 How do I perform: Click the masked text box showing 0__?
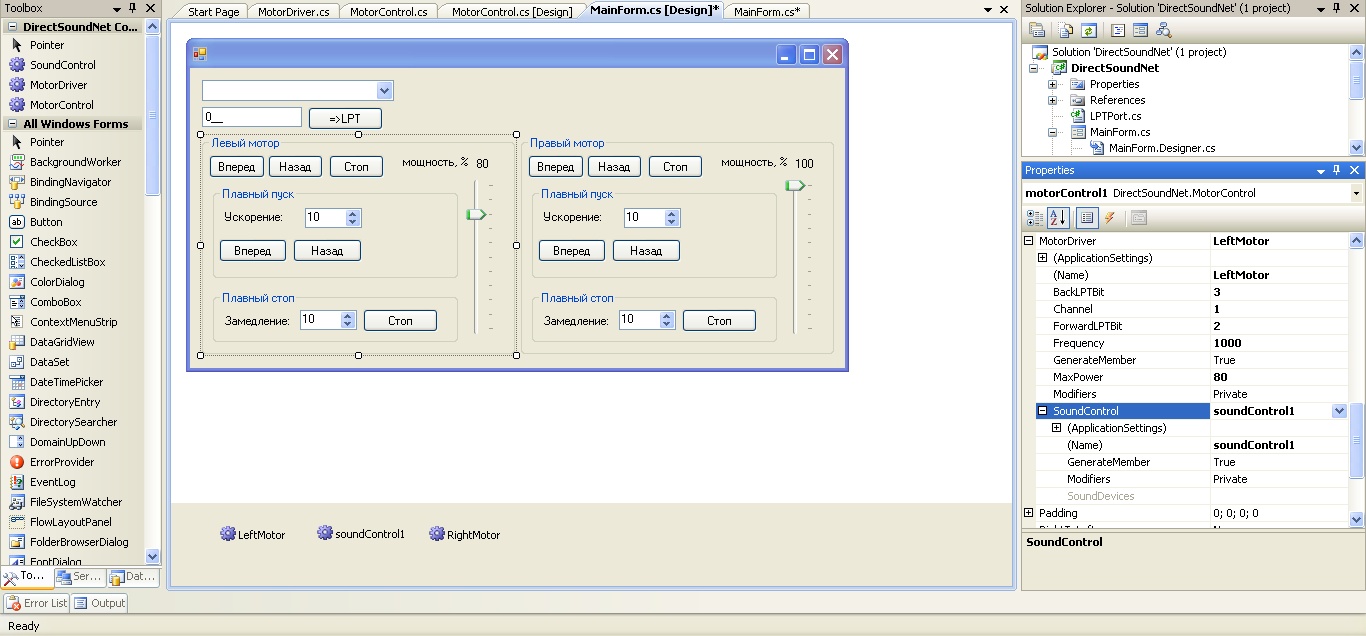click(x=251, y=117)
